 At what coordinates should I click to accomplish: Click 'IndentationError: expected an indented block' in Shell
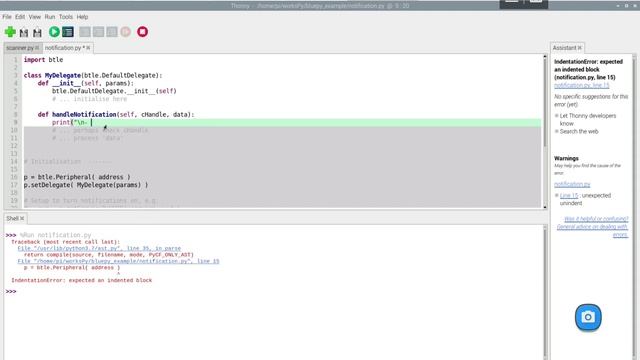click(x=82, y=280)
